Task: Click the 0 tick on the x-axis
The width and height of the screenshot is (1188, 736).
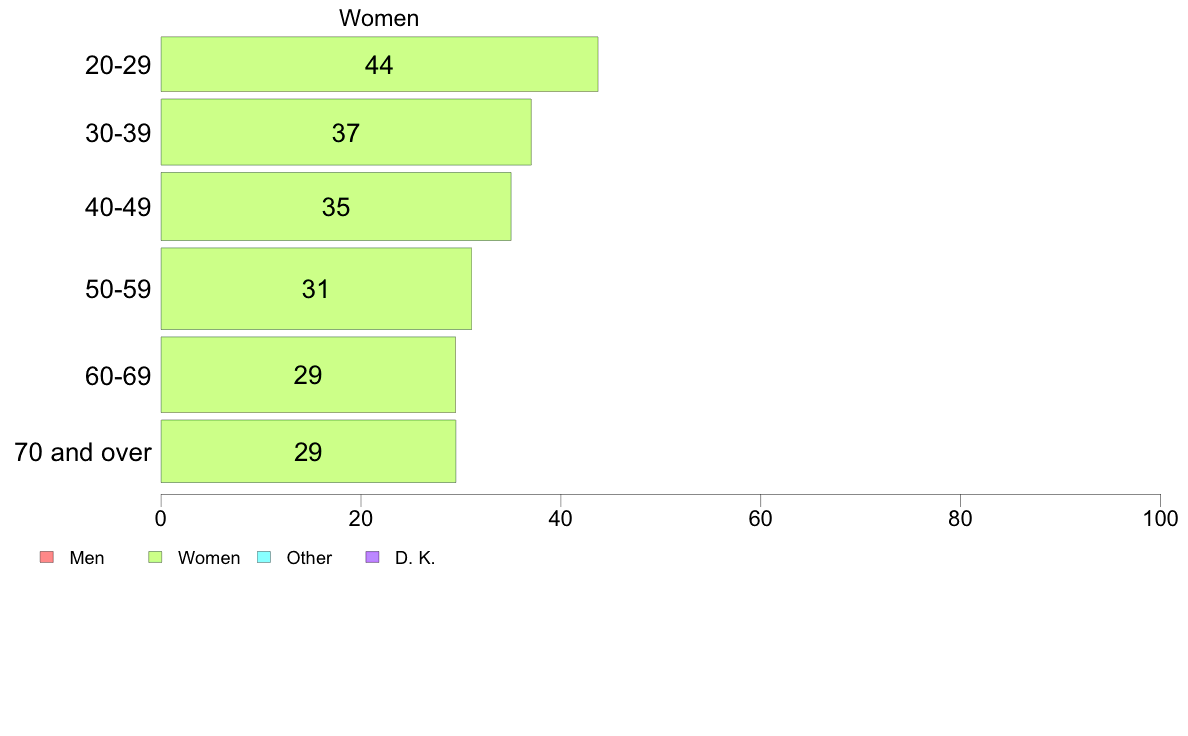Action: [x=161, y=518]
